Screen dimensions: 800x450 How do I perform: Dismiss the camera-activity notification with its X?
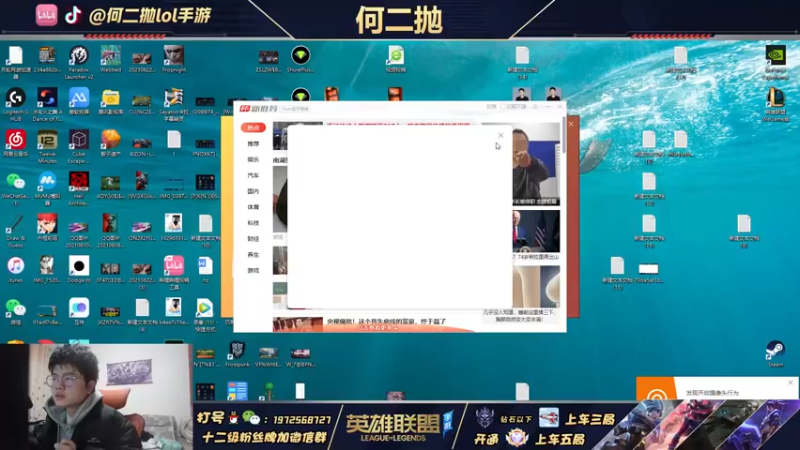790,382
